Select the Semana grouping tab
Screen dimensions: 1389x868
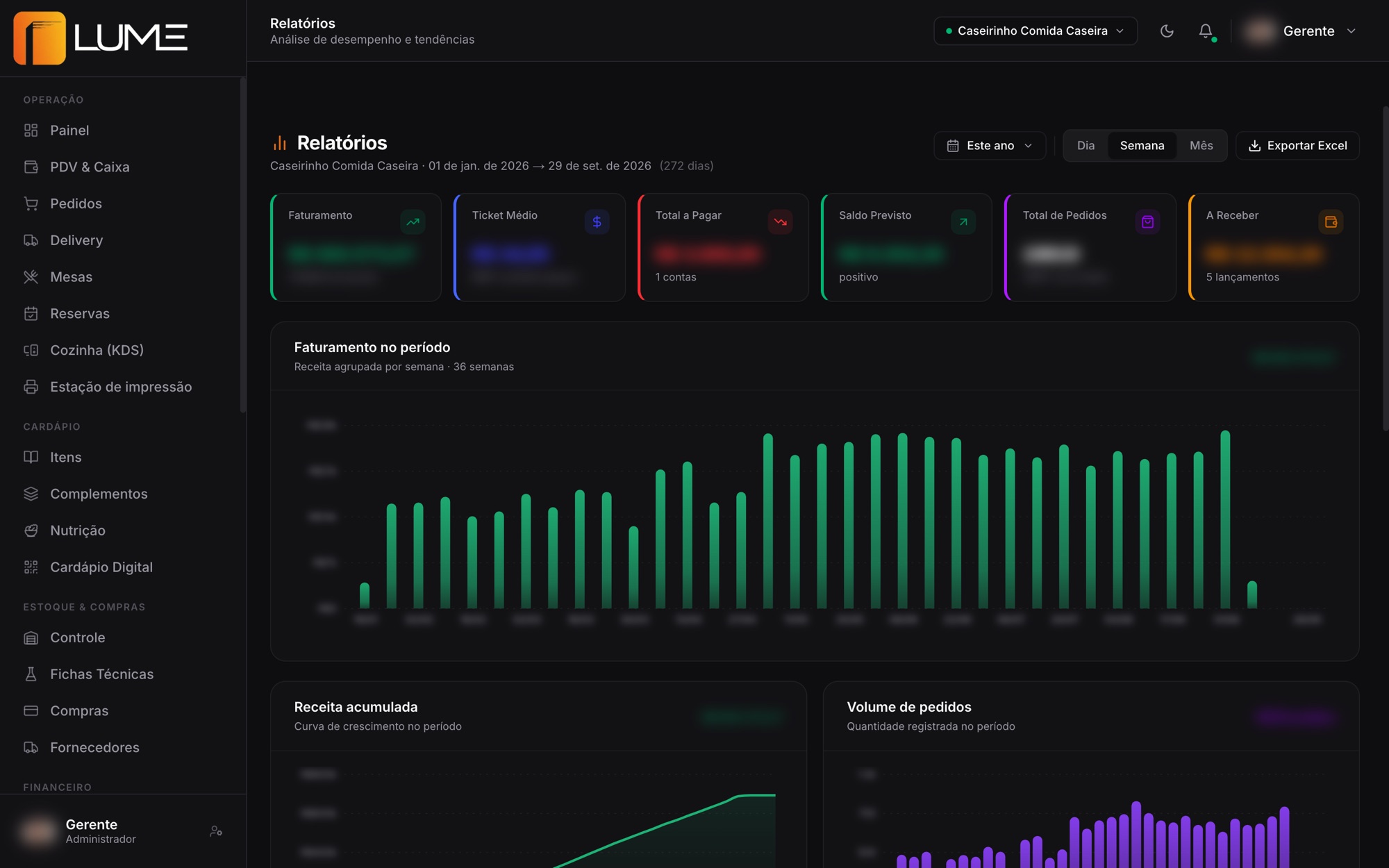[x=1142, y=146]
